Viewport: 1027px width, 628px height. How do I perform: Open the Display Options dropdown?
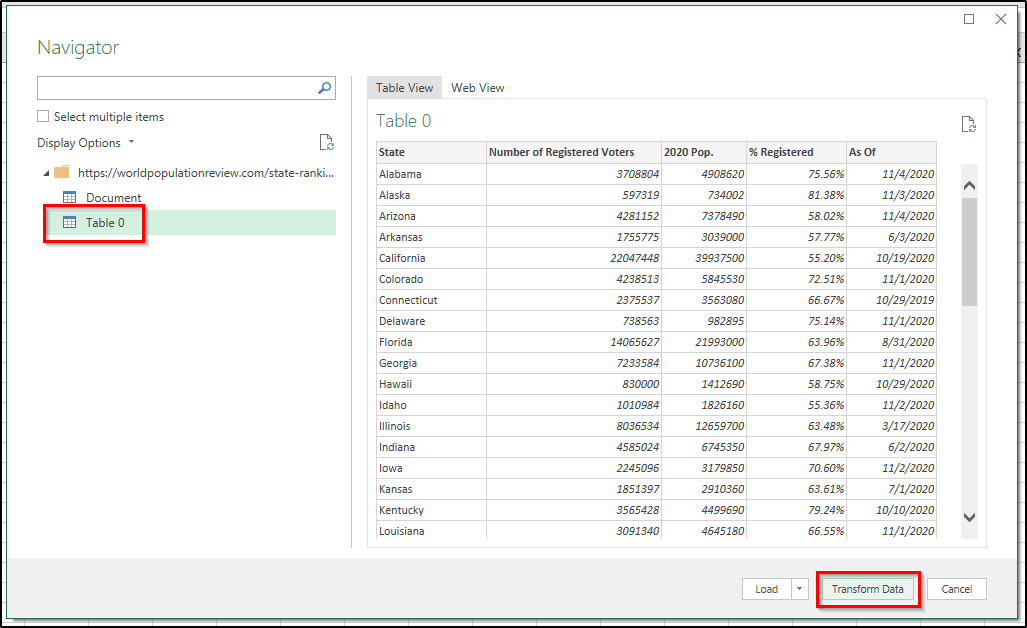(x=85, y=143)
